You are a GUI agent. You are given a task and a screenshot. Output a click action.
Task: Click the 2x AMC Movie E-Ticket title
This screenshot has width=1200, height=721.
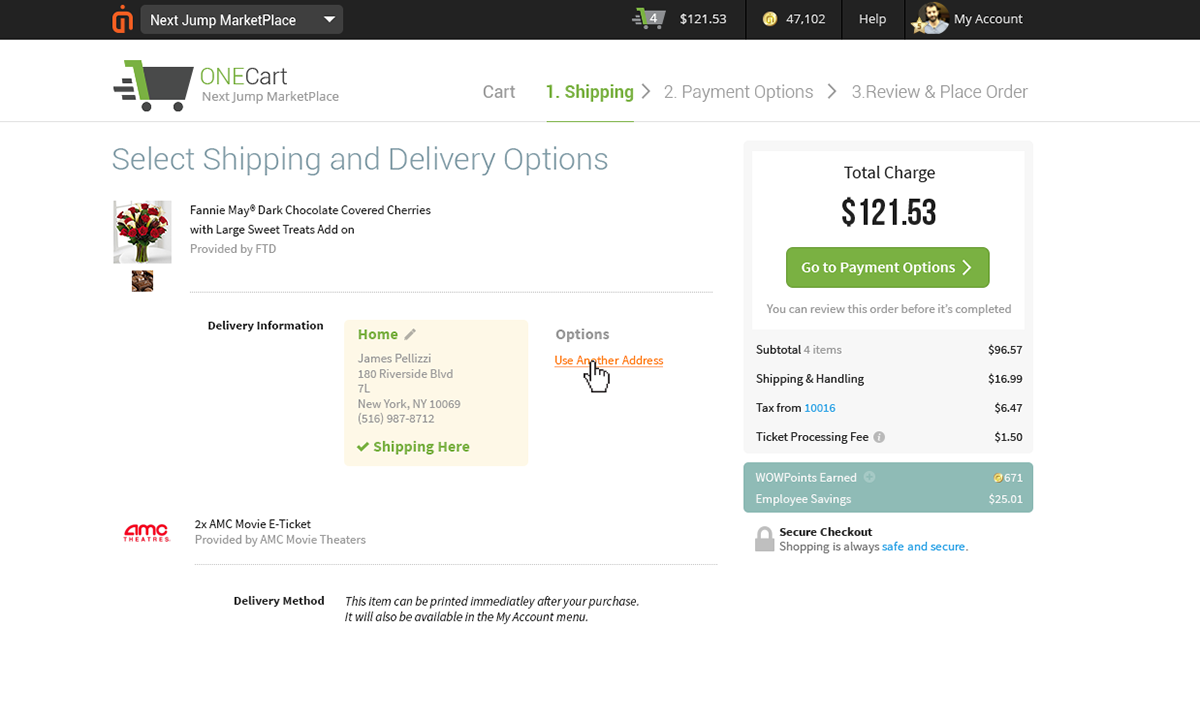(x=253, y=524)
